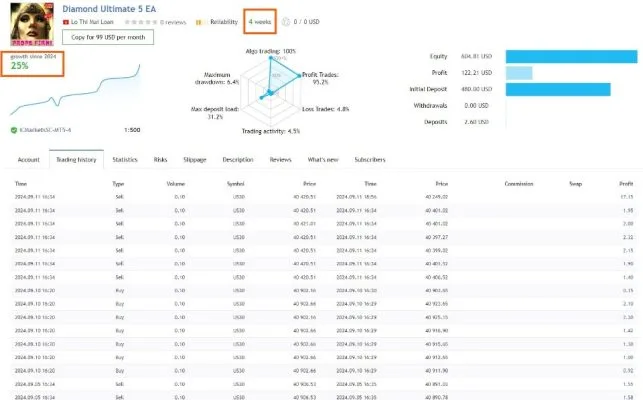This screenshot has height=400, width=643.
Task: Switch to the Statistics tab
Action: click(125, 160)
